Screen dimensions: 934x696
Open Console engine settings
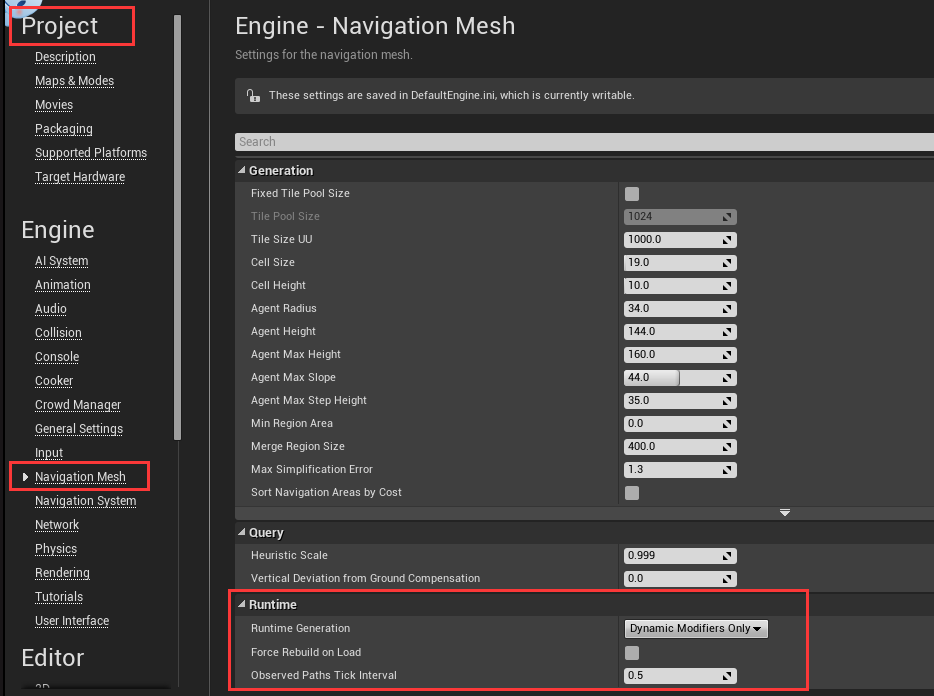tap(57, 357)
